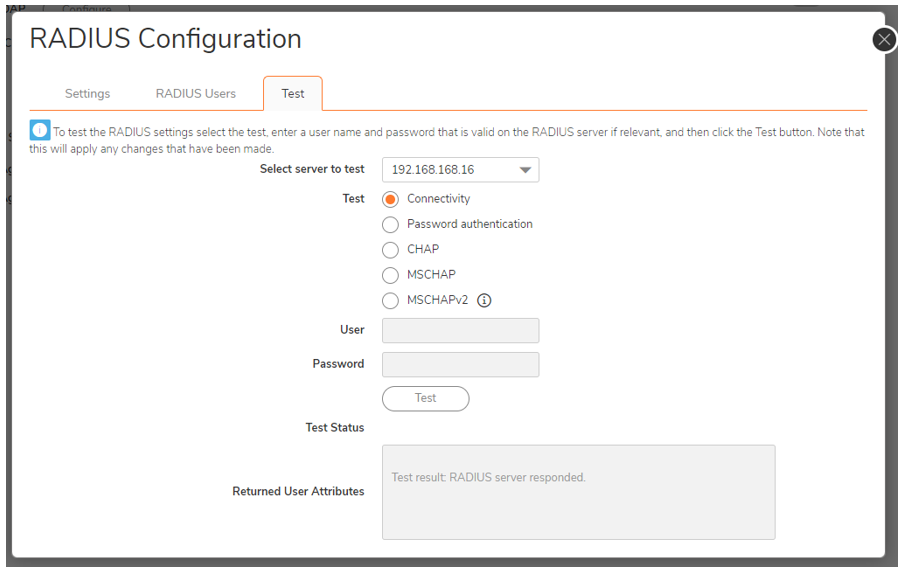The width and height of the screenshot is (903, 572).
Task: Click the RADIUS Configuration dialog title
Action: (x=165, y=39)
